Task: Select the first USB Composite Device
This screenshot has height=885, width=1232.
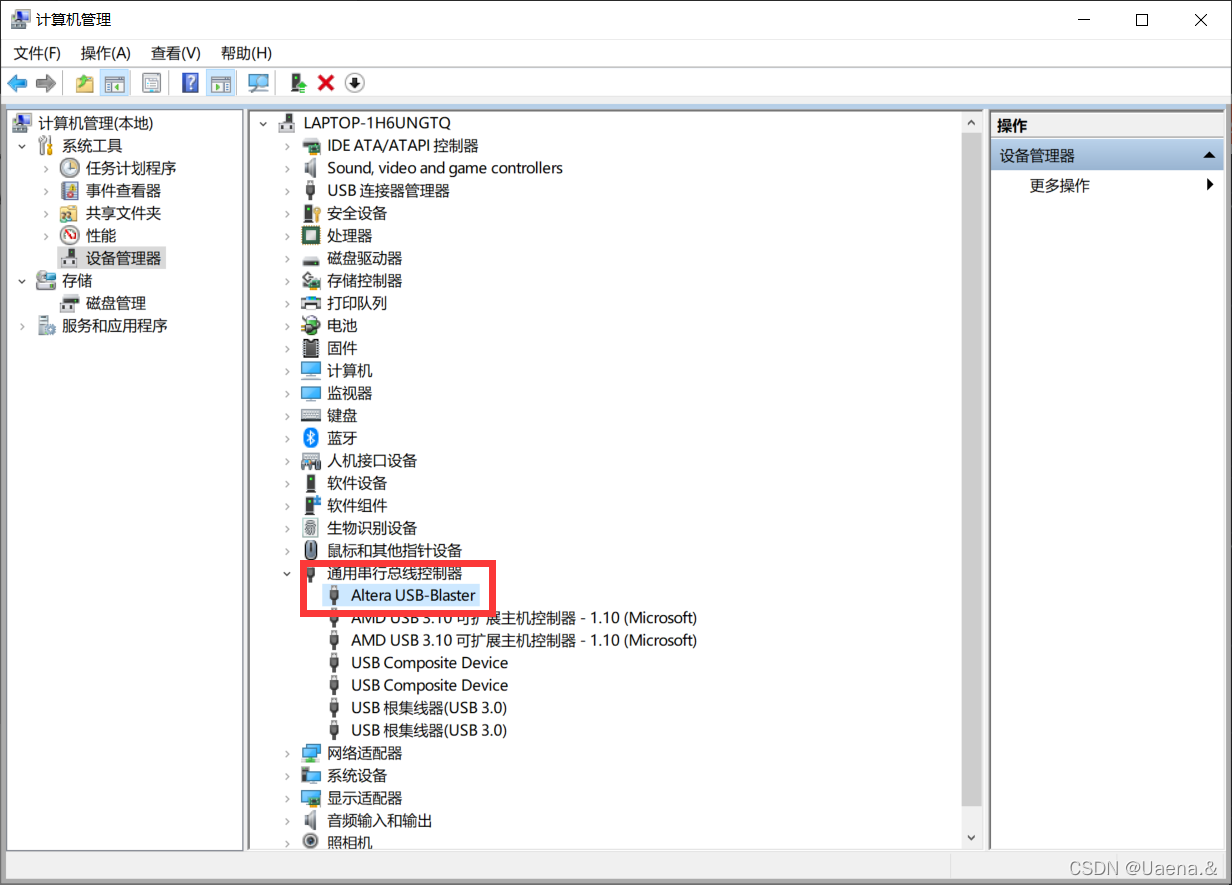Action: 429,663
